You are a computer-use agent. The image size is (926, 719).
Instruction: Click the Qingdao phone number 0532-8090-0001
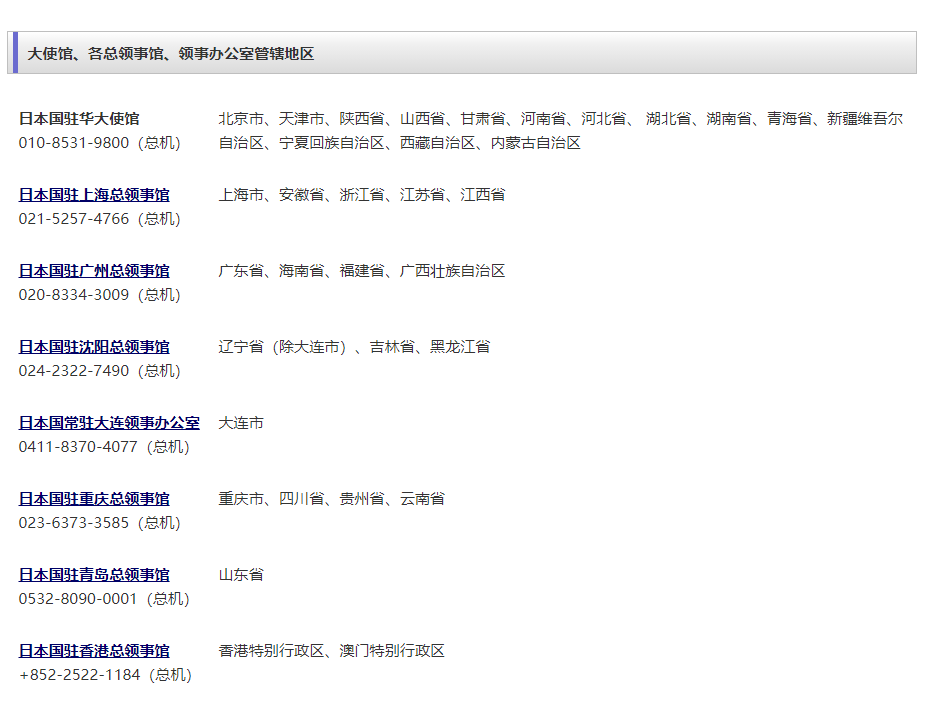click(78, 599)
